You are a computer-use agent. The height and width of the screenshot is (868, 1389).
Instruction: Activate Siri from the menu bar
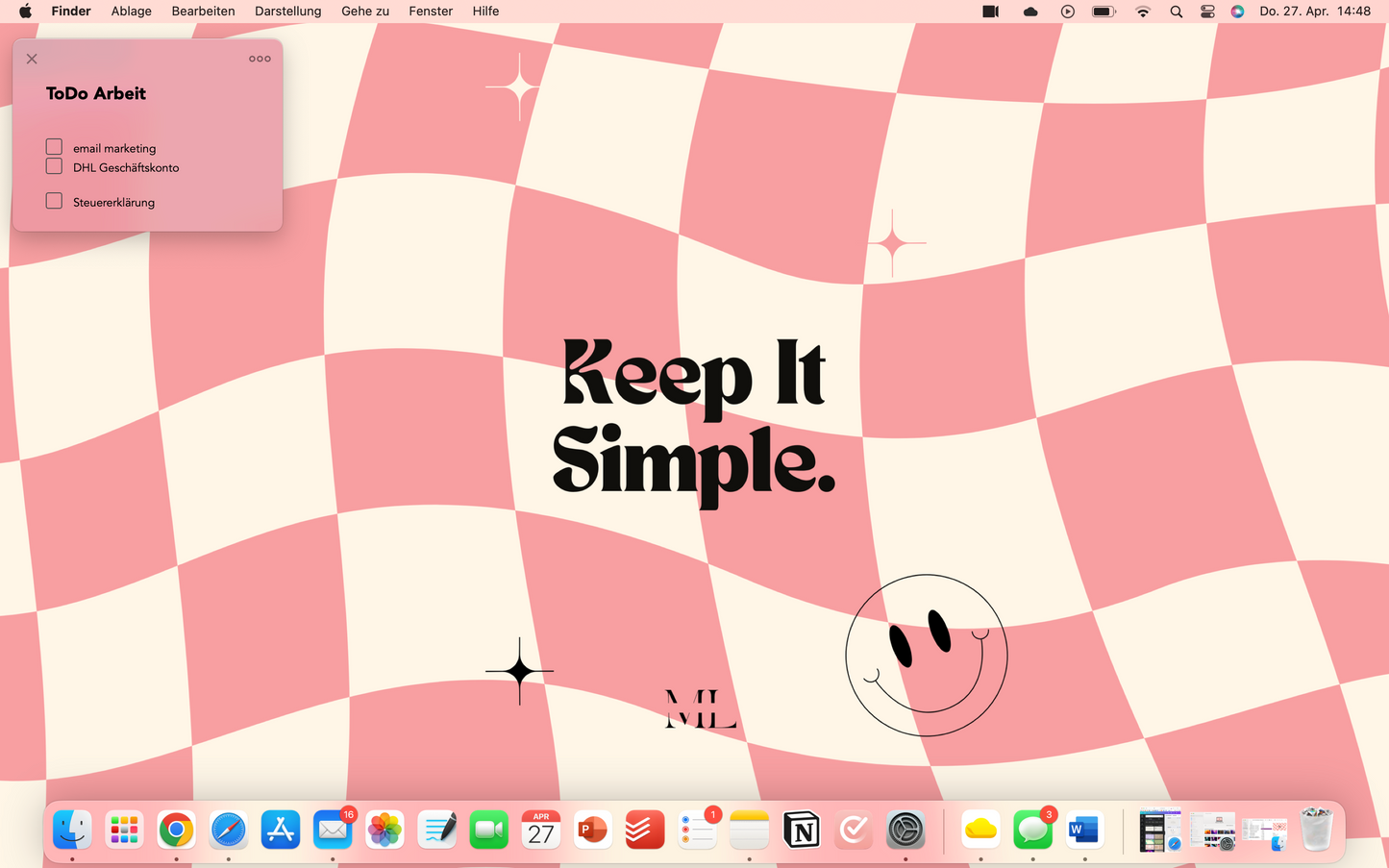(1238, 12)
